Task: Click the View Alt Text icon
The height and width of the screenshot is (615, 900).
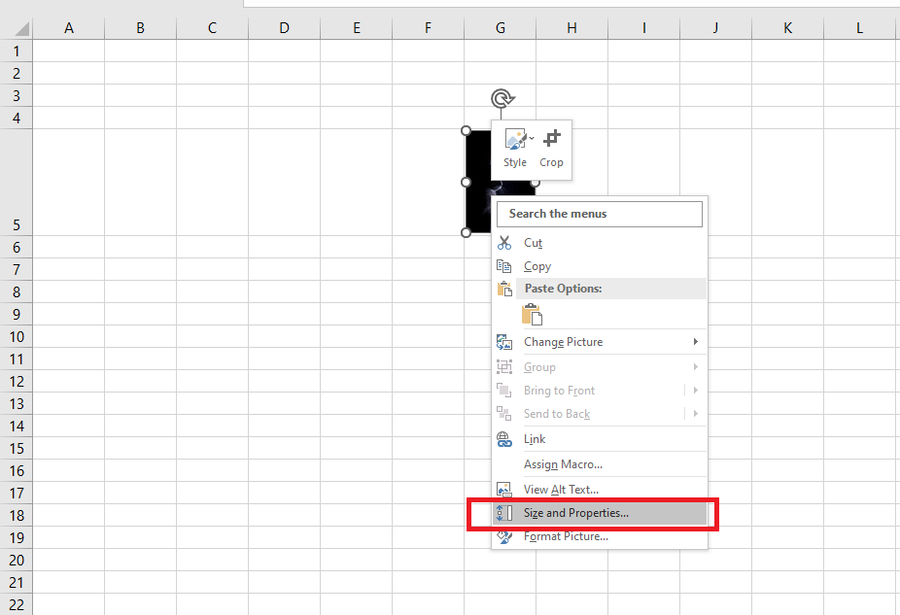Action: (504, 489)
